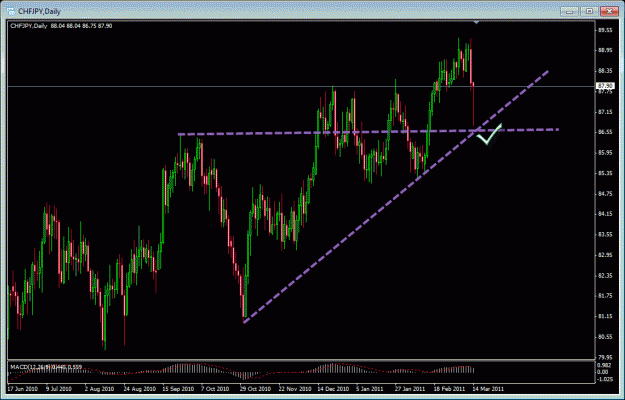Click the 82.95 price axis label
Viewport: 625px width, 400px height.
coord(605,255)
